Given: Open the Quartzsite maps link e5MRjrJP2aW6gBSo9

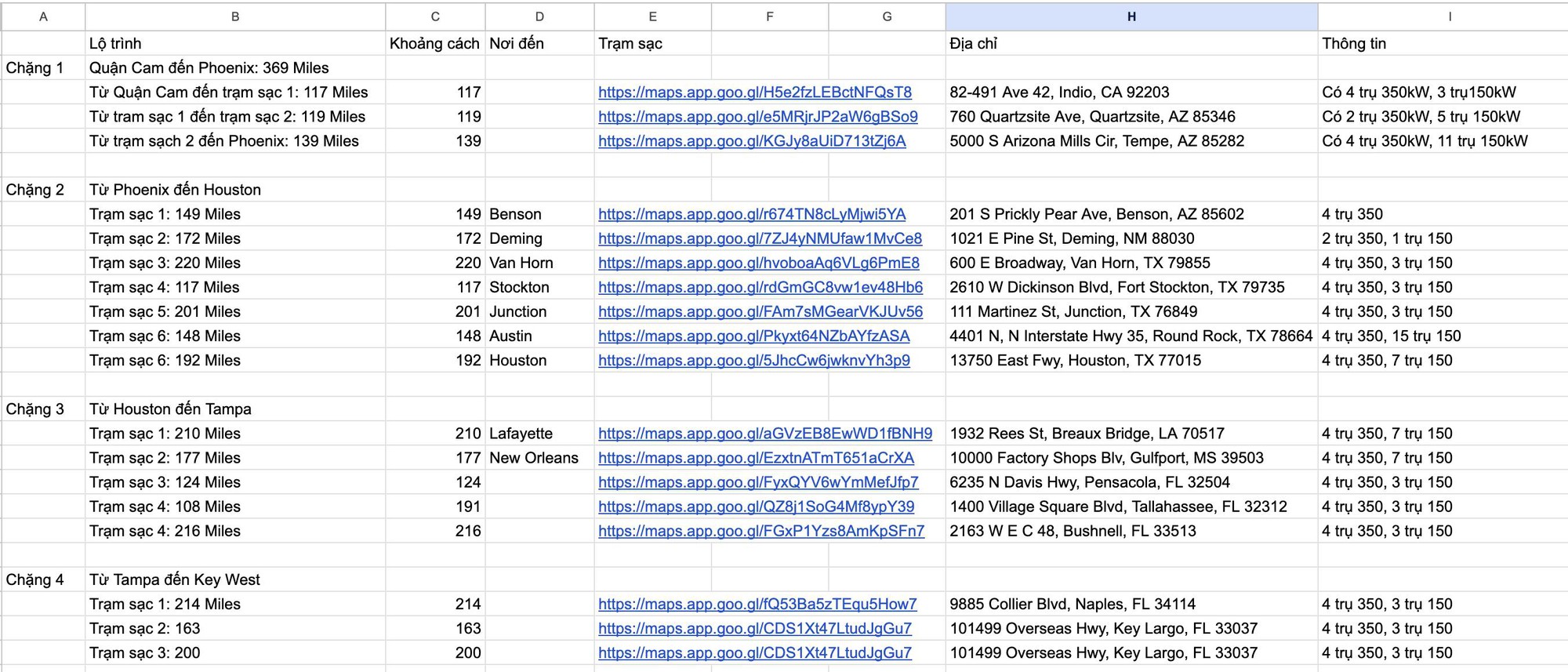Looking at the screenshot, I should click(758, 117).
